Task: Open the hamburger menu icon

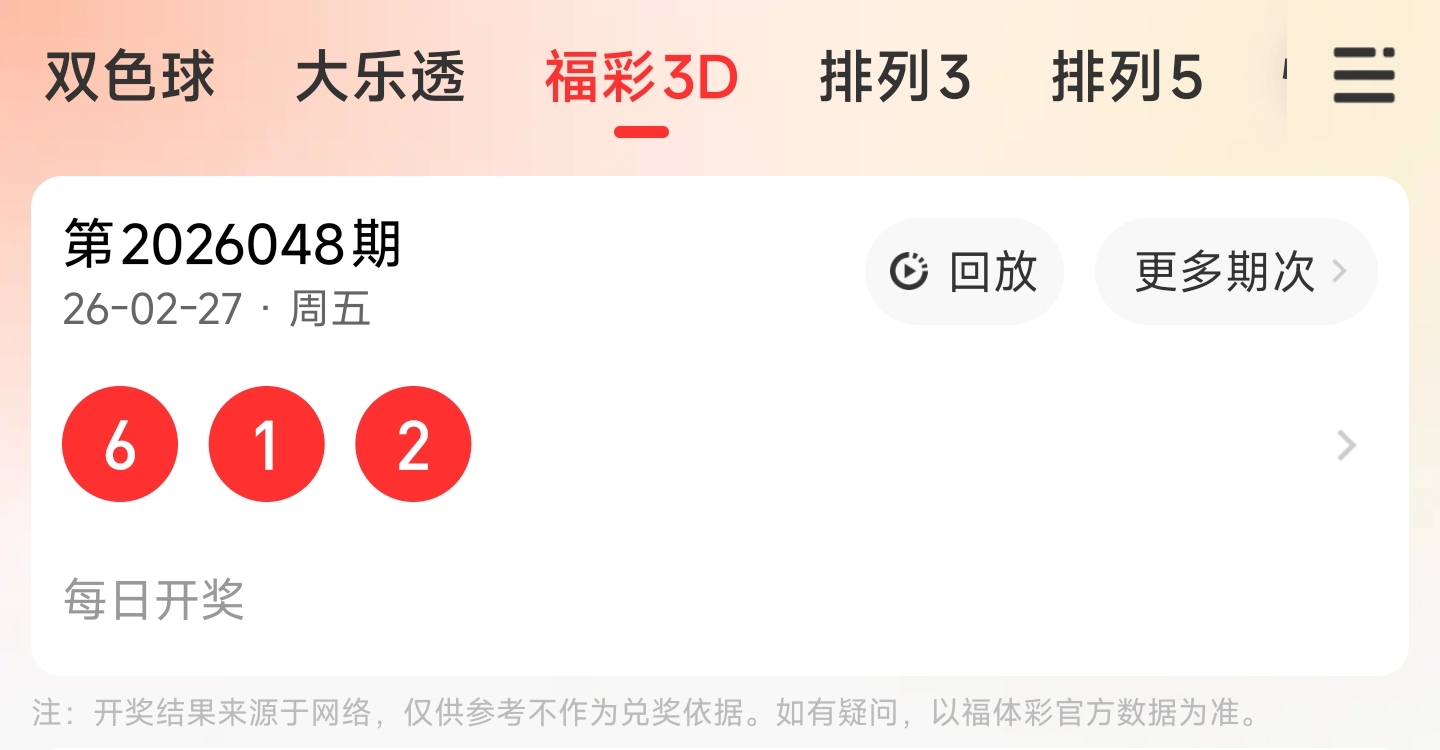Action: tap(1364, 75)
